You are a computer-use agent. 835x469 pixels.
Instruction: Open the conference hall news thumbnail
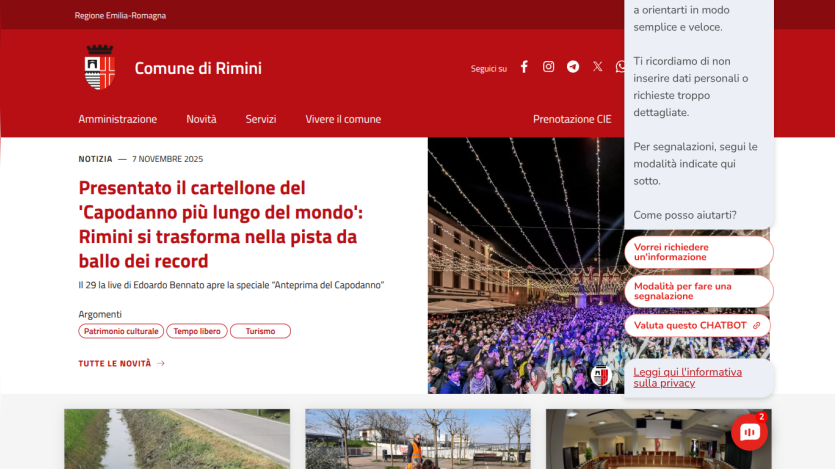pyautogui.click(x=659, y=439)
